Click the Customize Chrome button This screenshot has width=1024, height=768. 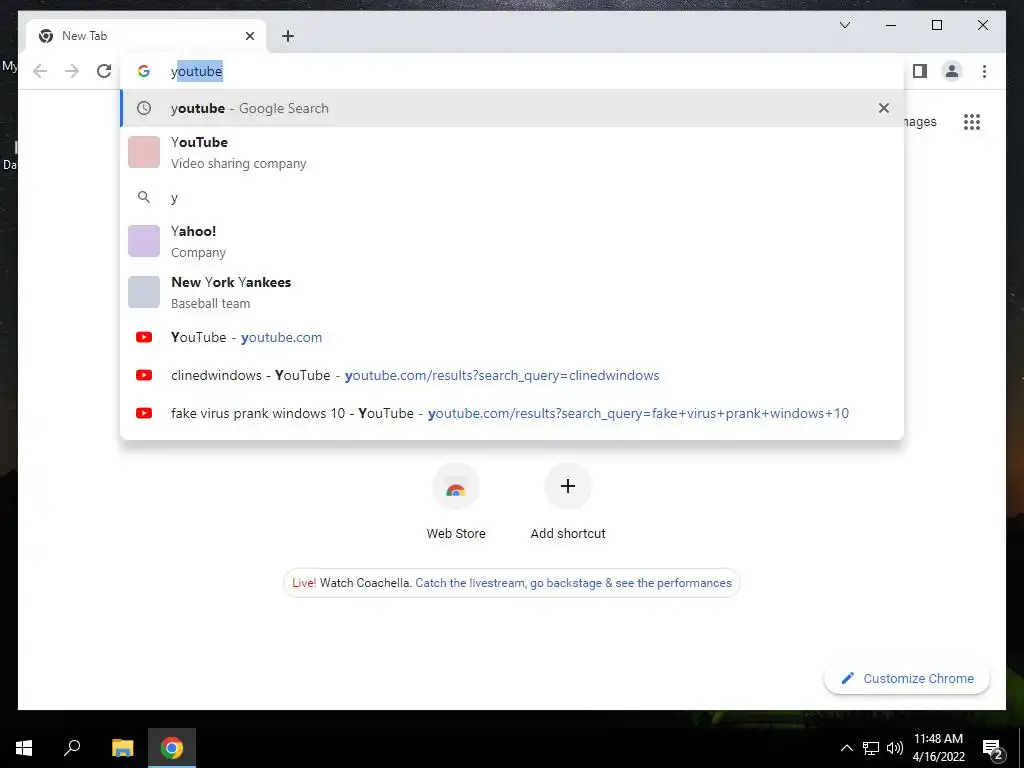[907, 679]
